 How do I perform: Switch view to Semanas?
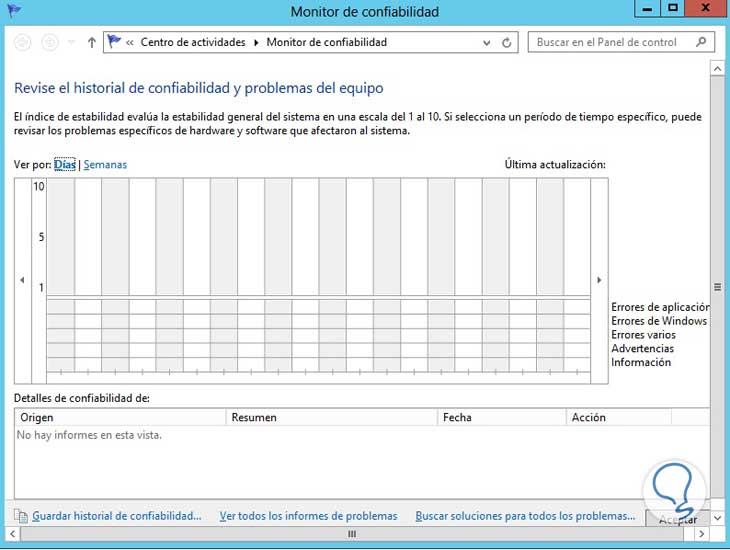pos(105,164)
